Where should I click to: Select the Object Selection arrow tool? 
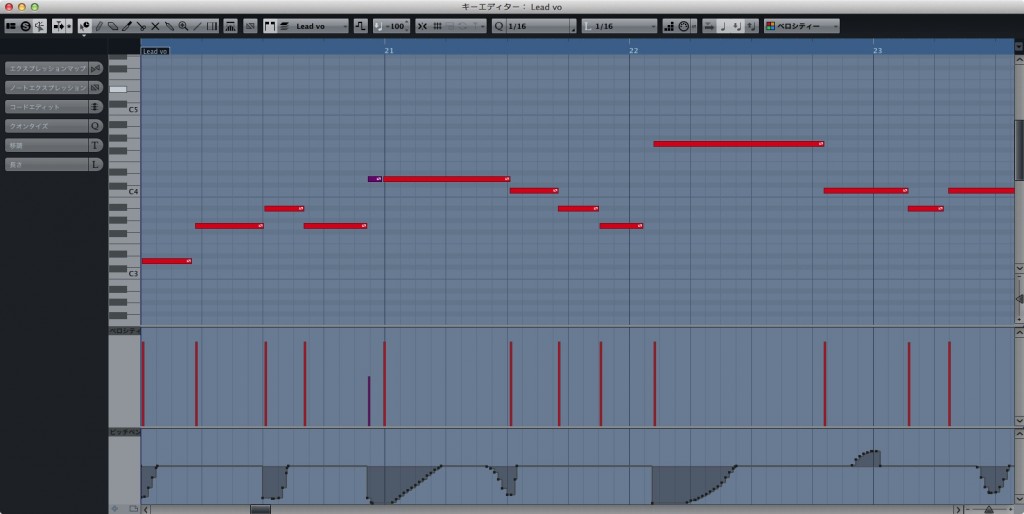click(85, 26)
